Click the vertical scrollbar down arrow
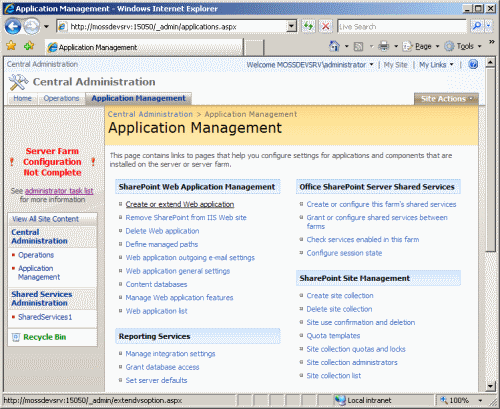This screenshot has height=409, width=500. (x=490, y=386)
